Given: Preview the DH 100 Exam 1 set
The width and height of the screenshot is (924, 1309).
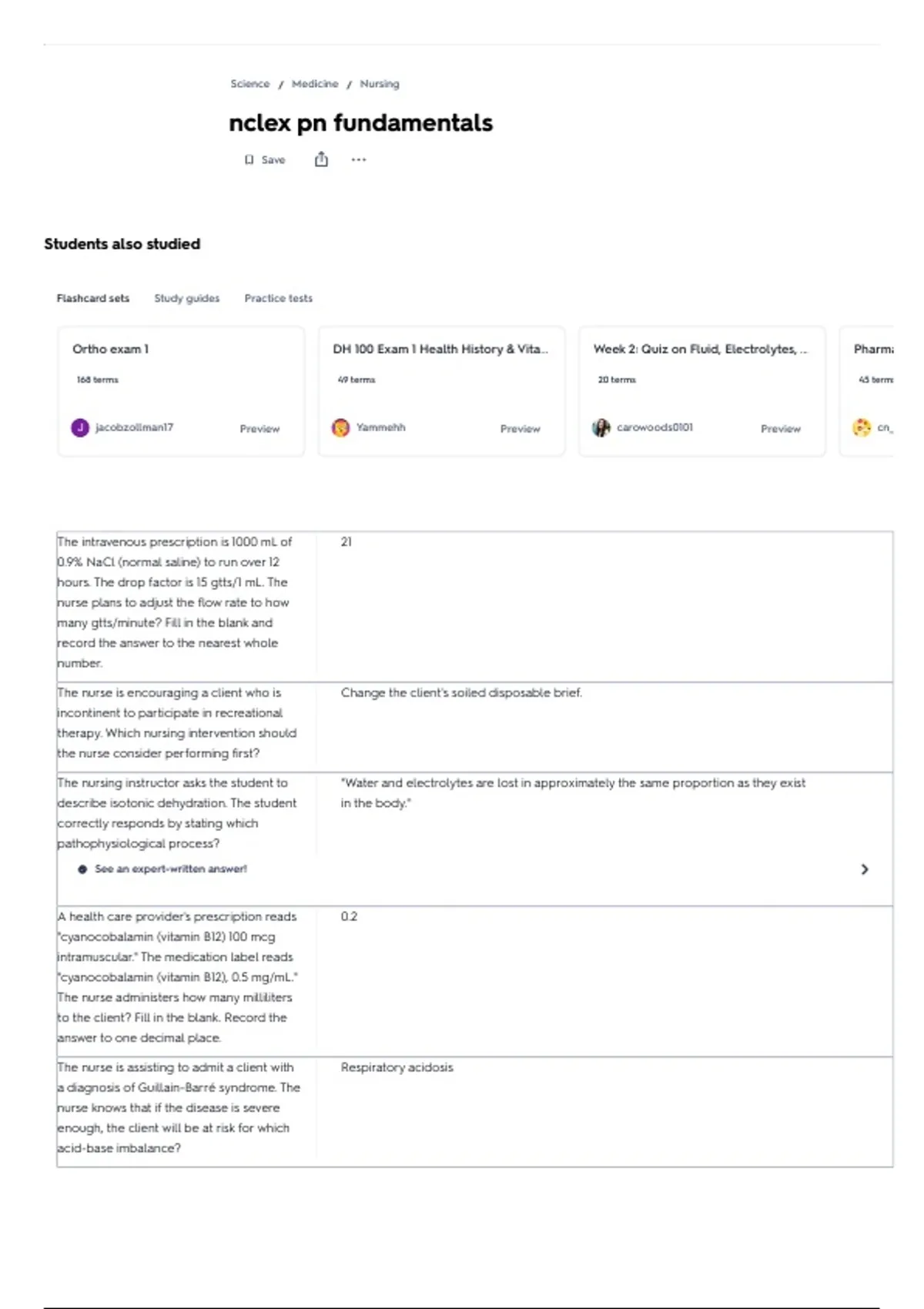Looking at the screenshot, I should 520,429.
